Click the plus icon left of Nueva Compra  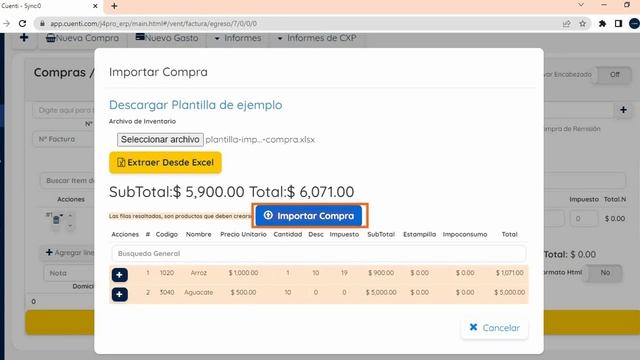24,38
